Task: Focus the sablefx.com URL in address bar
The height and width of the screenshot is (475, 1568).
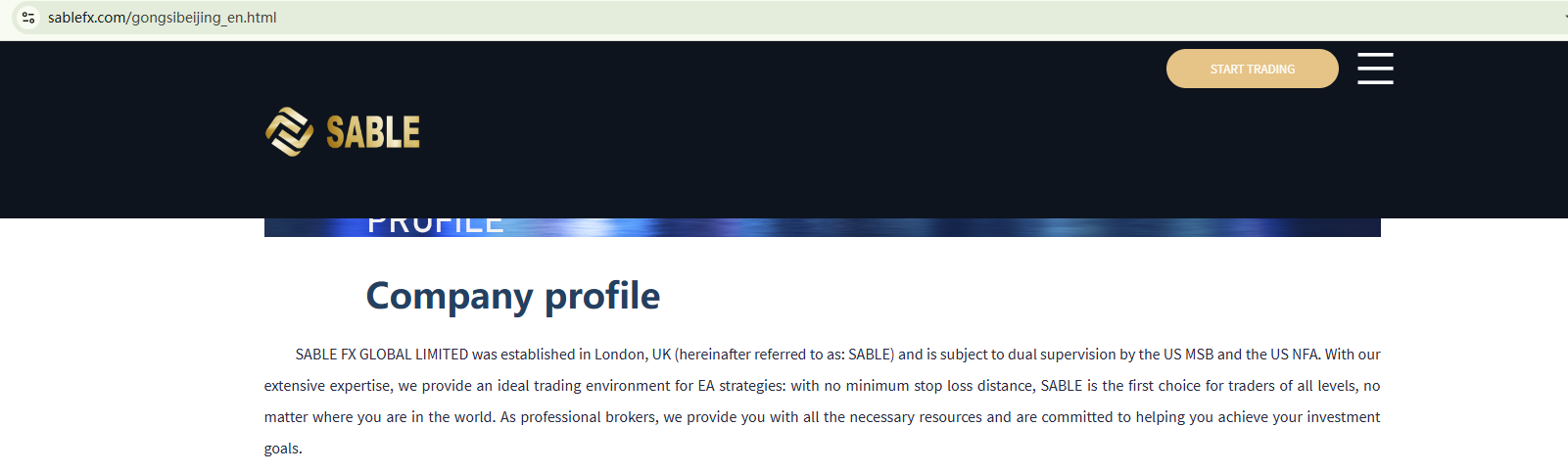Action: click(x=163, y=18)
